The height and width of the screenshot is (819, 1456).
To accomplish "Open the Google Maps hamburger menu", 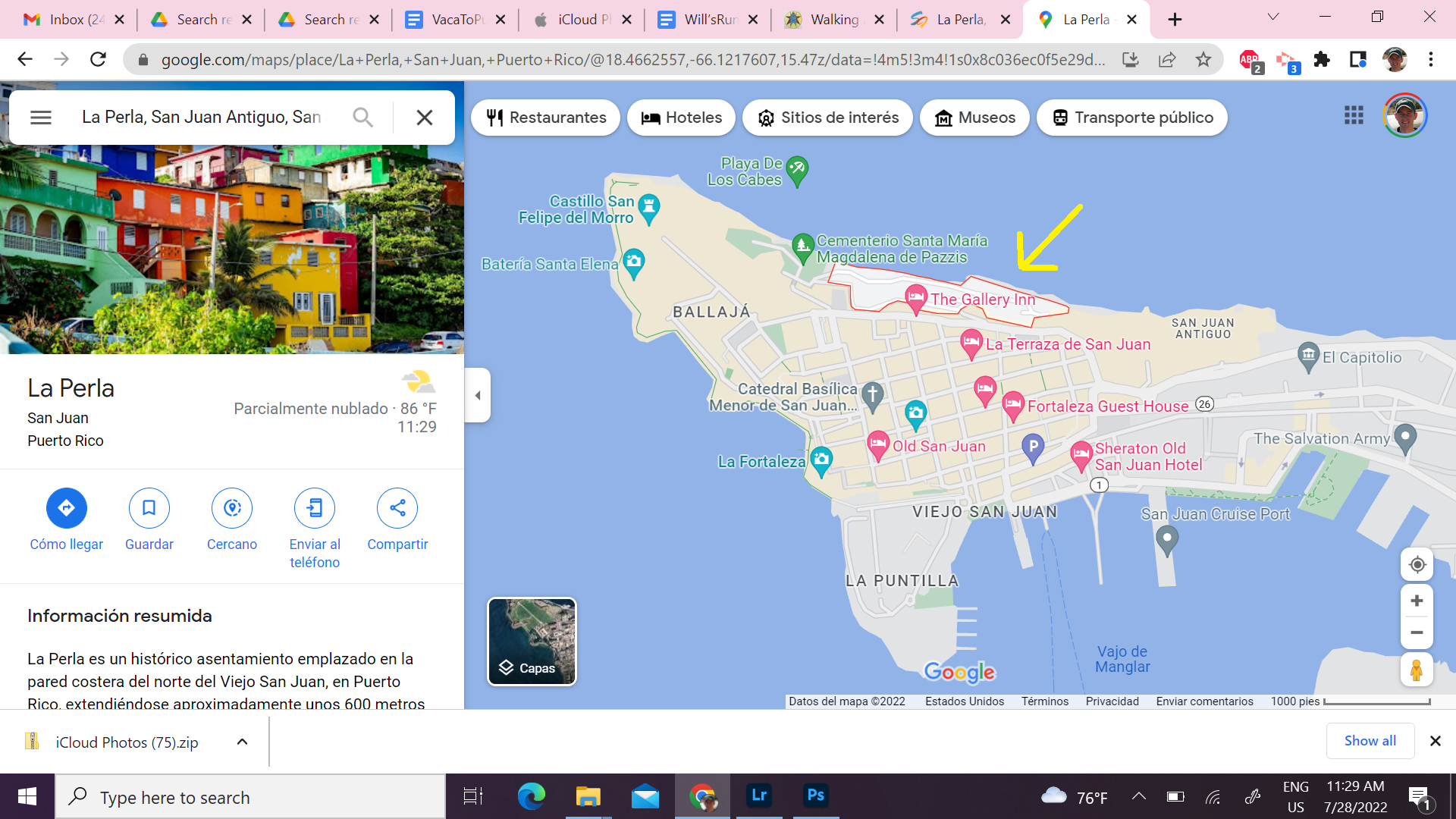I will tap(41, 118).
